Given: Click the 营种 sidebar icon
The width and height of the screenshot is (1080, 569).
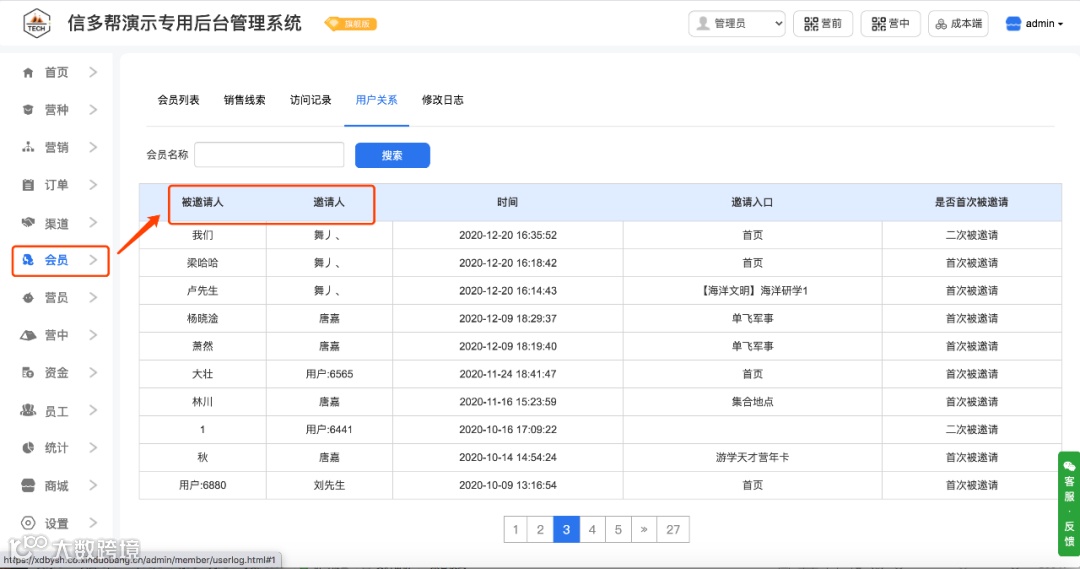Looking at the screenshot, I should (28, 110).
